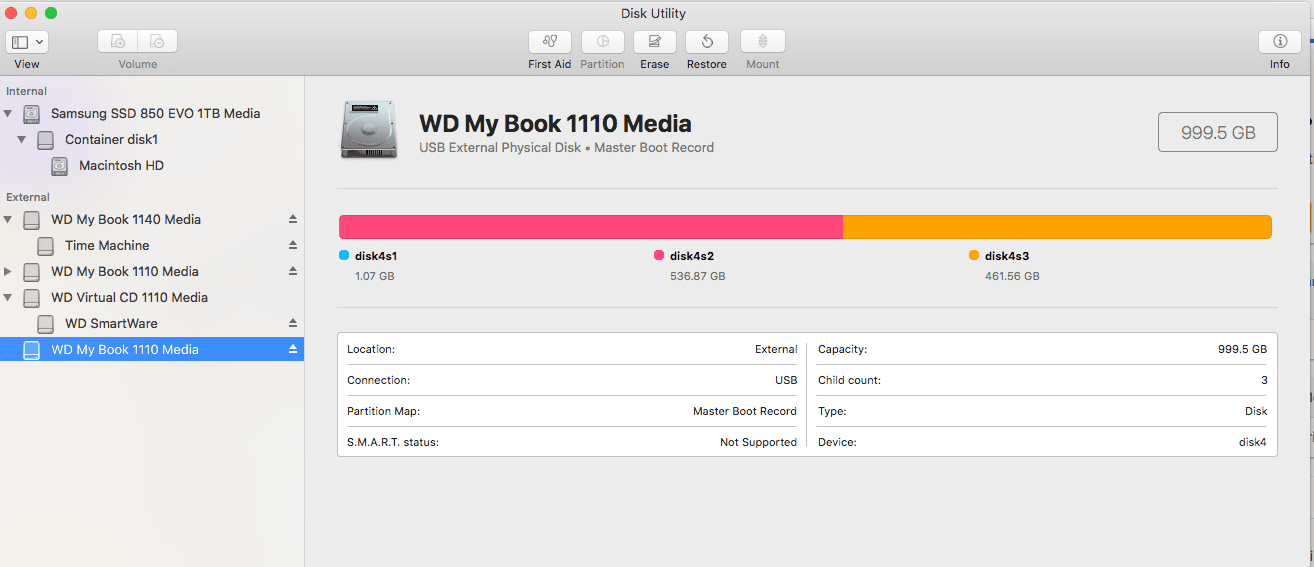Eject the Time Machine volume

[x=293, y=245]
